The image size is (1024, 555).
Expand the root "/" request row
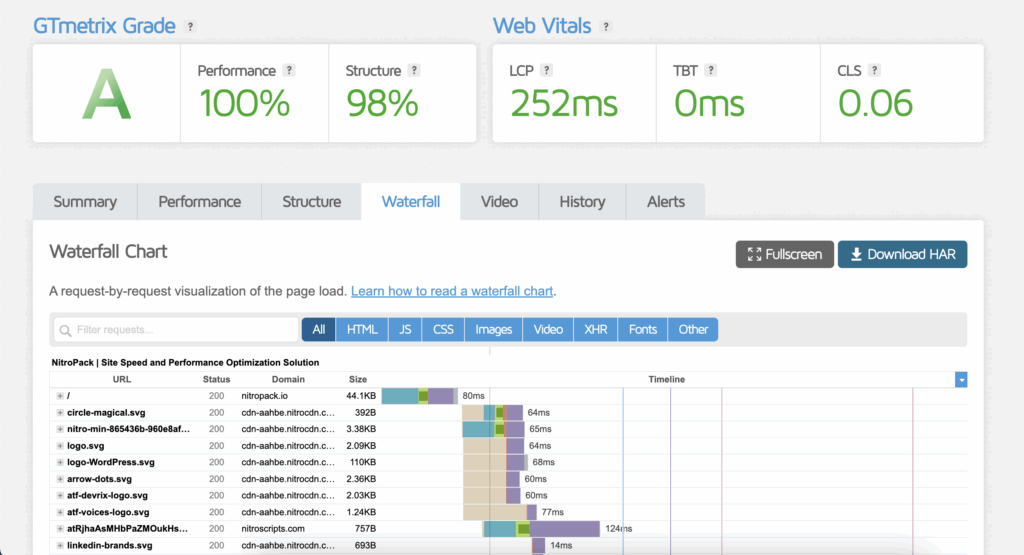[59, 396]
